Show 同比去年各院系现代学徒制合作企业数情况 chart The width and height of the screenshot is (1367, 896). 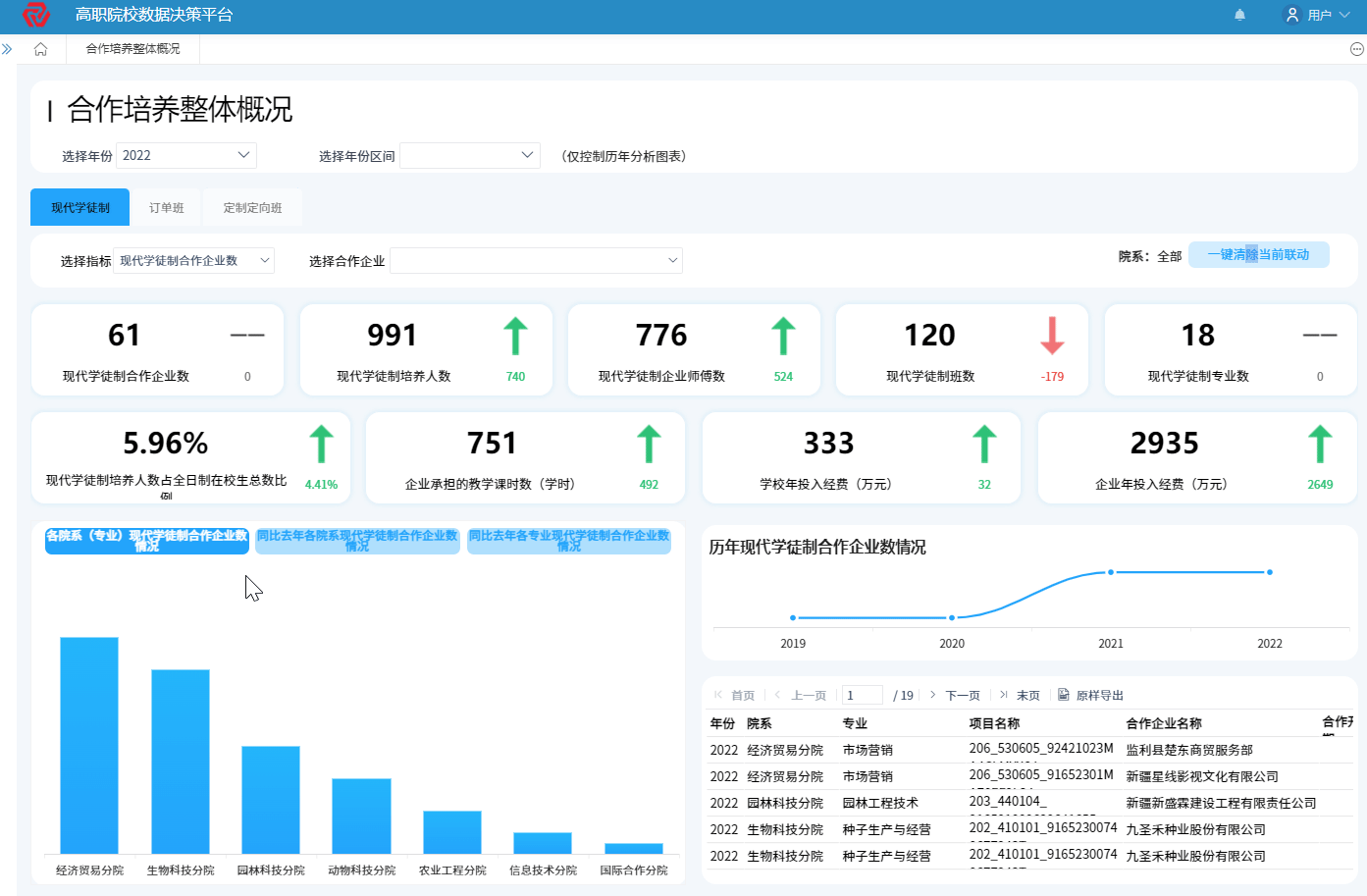point(357,541)
